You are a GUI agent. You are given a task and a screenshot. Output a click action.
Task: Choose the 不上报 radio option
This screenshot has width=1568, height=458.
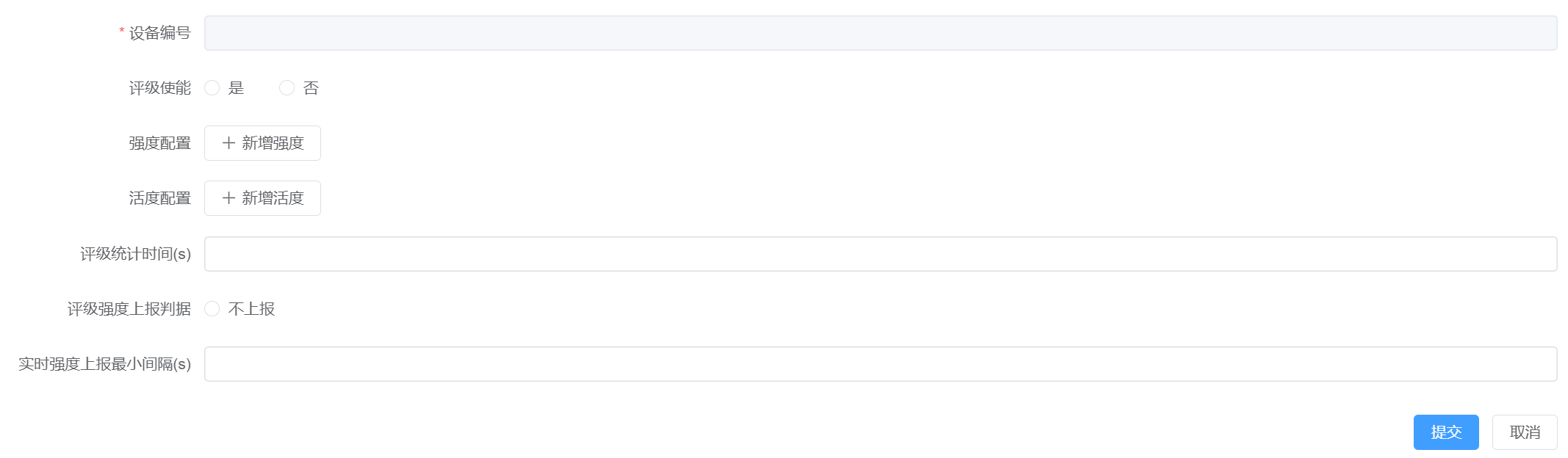point(212,309)
